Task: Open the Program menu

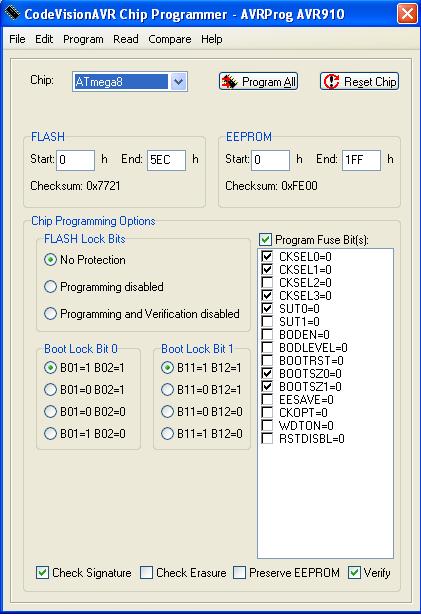Action: [x=83, y=39]
